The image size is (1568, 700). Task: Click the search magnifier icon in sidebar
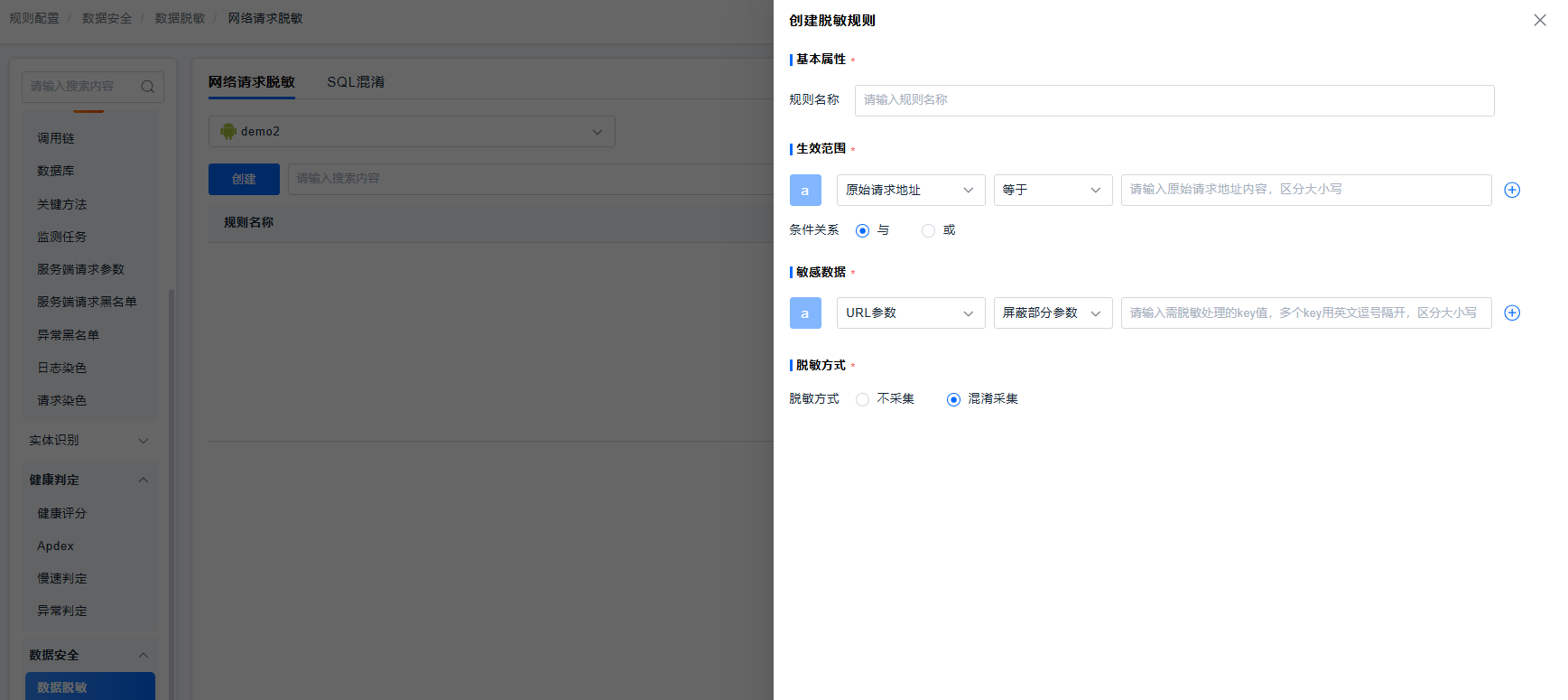tap(147, 87)
